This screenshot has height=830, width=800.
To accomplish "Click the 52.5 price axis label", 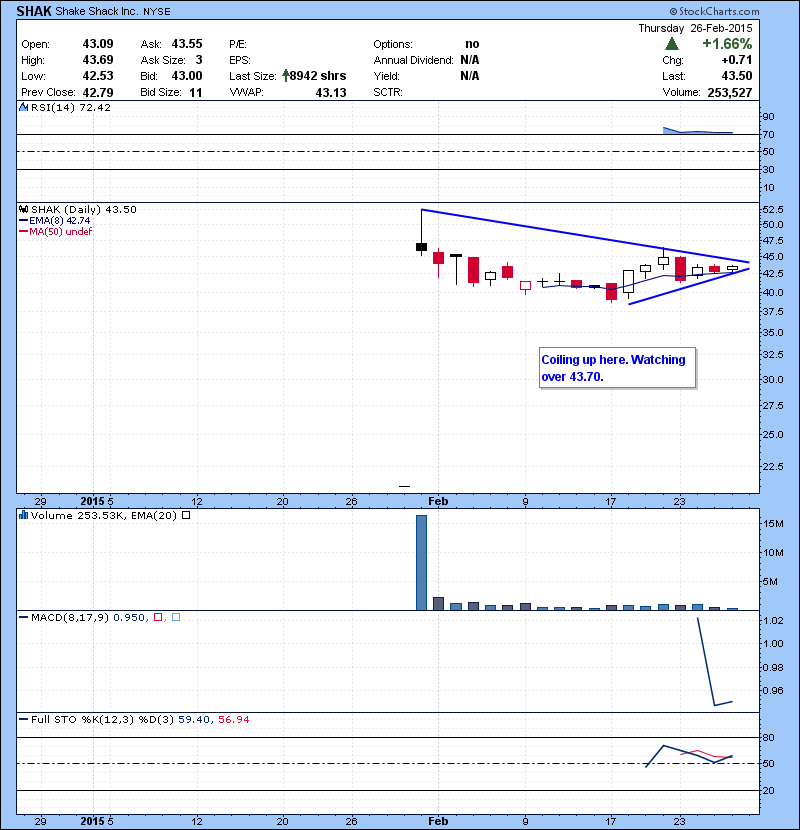I will pos(772,210).
